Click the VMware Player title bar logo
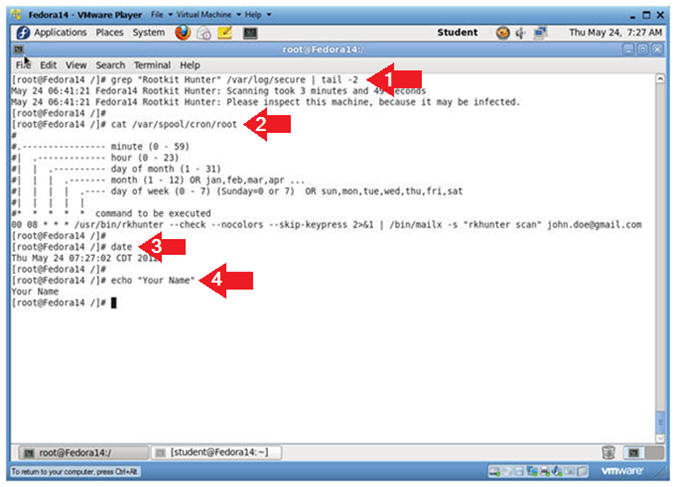 (x=16, y=15)
